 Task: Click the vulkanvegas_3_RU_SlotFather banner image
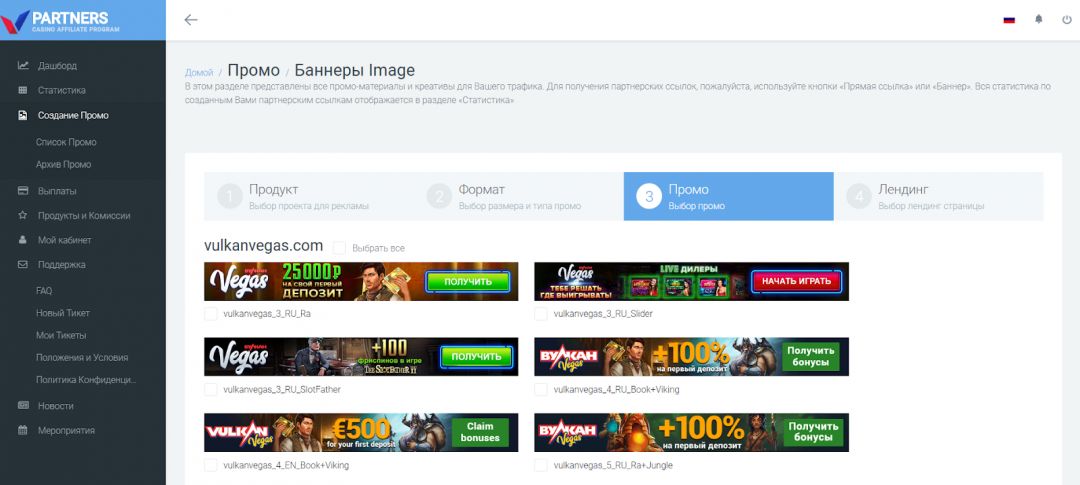(x=361, y=357)
